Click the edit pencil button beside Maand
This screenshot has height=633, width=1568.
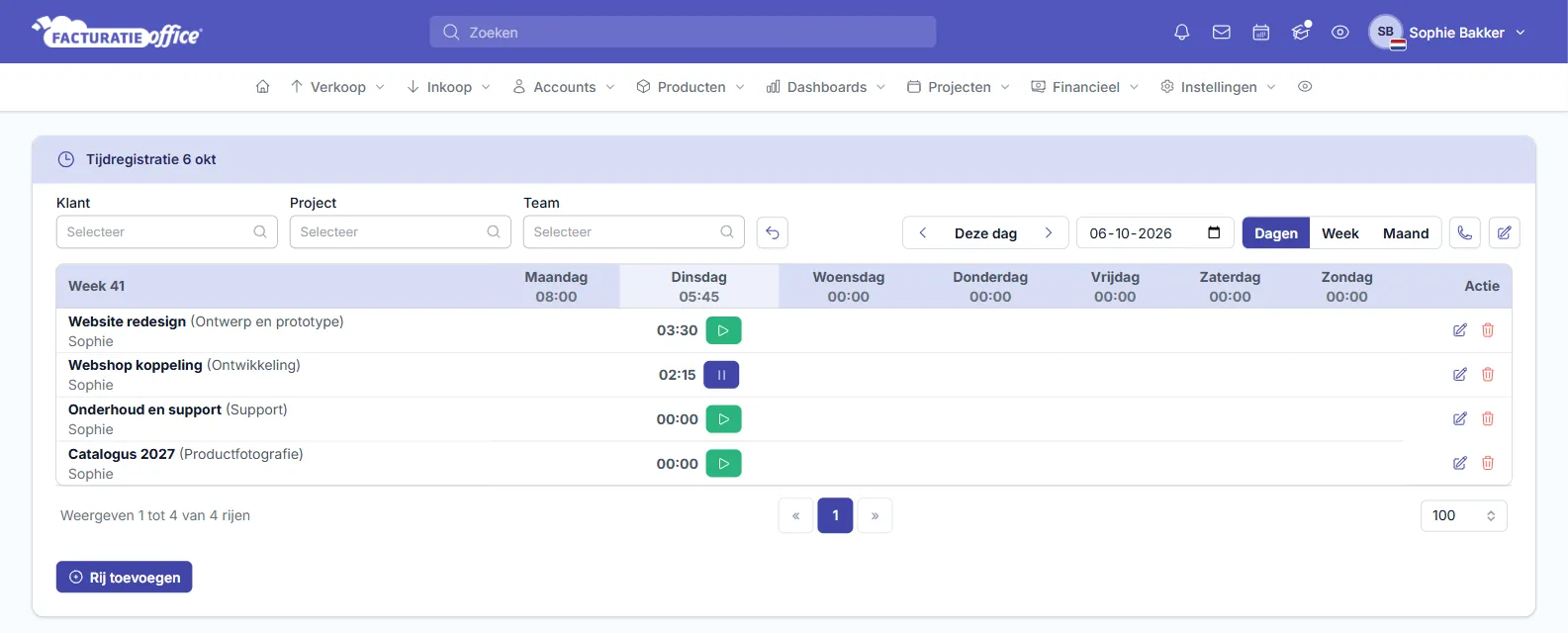pos(1505,233)
